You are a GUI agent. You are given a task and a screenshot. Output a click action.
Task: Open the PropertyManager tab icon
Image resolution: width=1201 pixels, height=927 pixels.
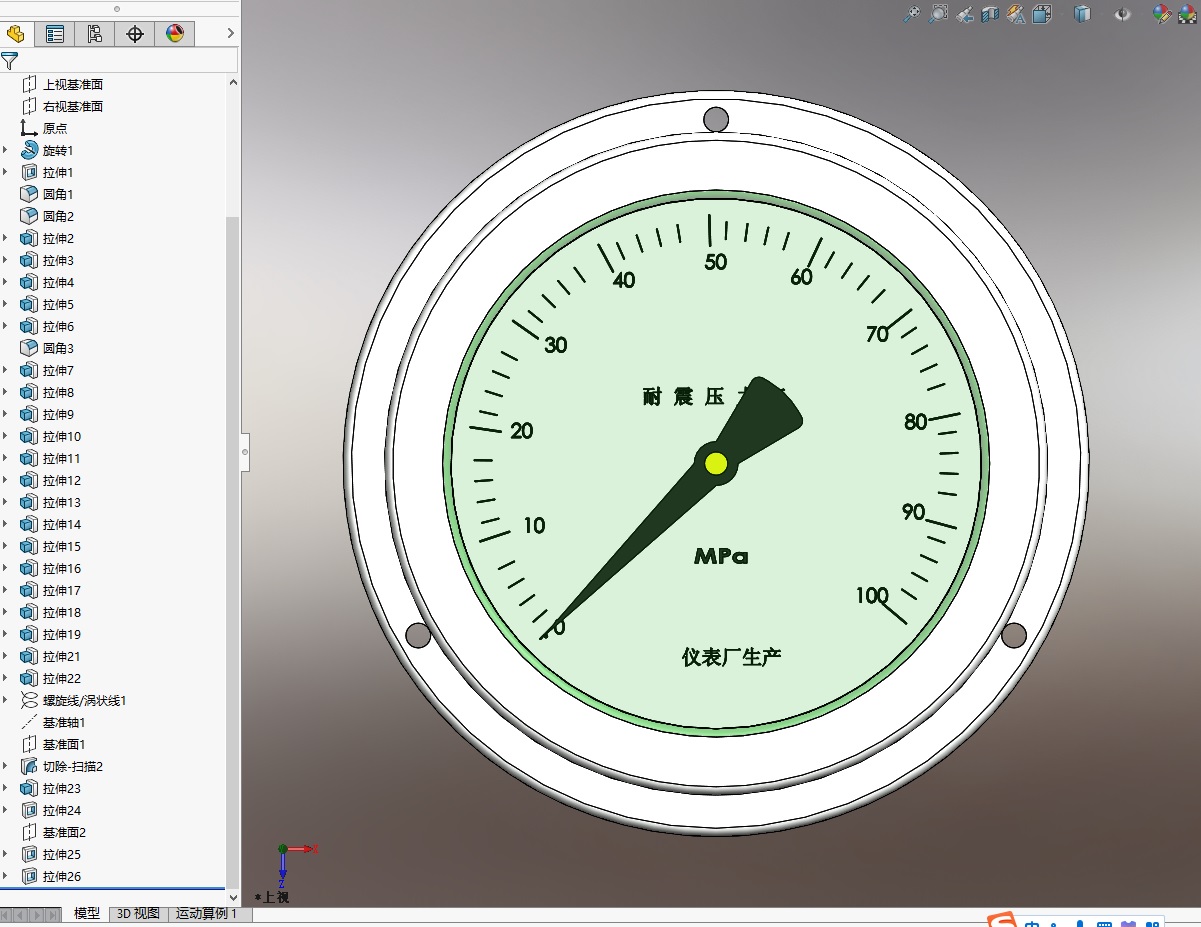point(55,34)
